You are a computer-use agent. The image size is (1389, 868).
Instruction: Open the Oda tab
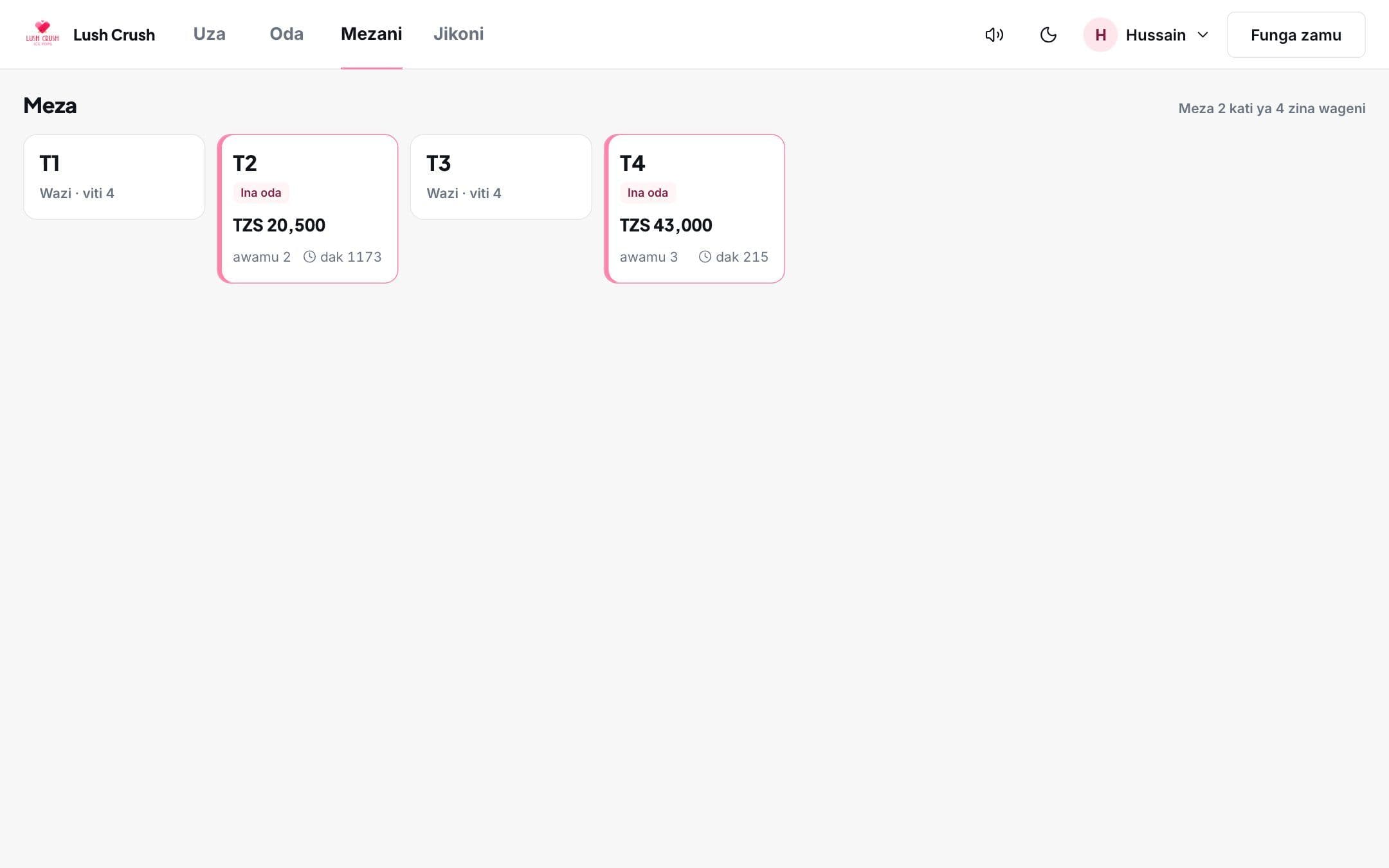coord(286,34)
